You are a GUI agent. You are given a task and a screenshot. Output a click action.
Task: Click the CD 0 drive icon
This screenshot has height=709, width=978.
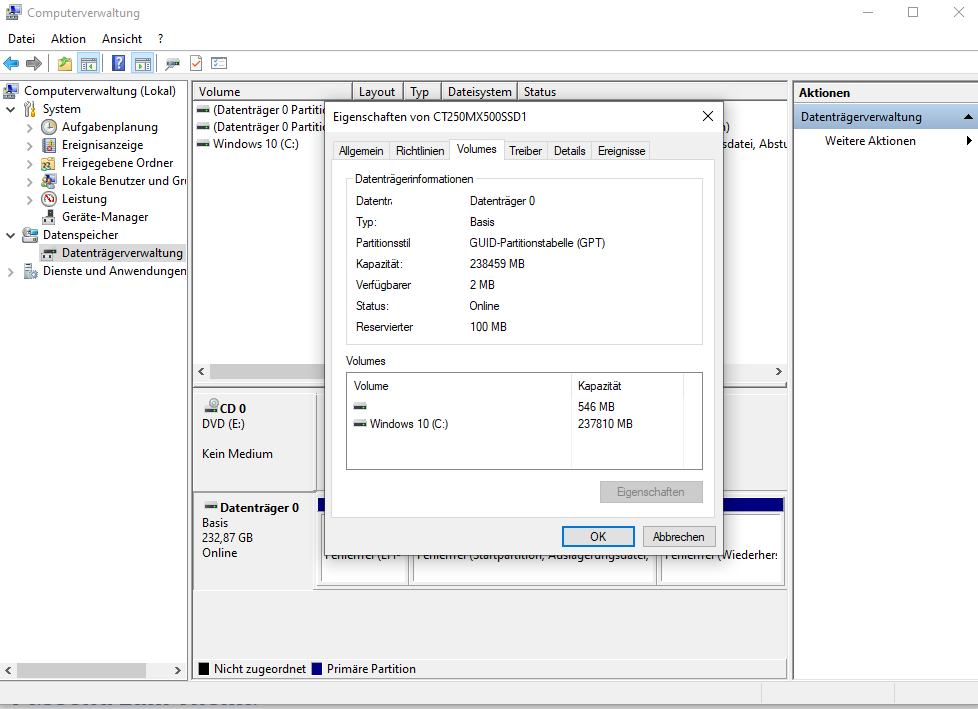click(x=211, y=406)
